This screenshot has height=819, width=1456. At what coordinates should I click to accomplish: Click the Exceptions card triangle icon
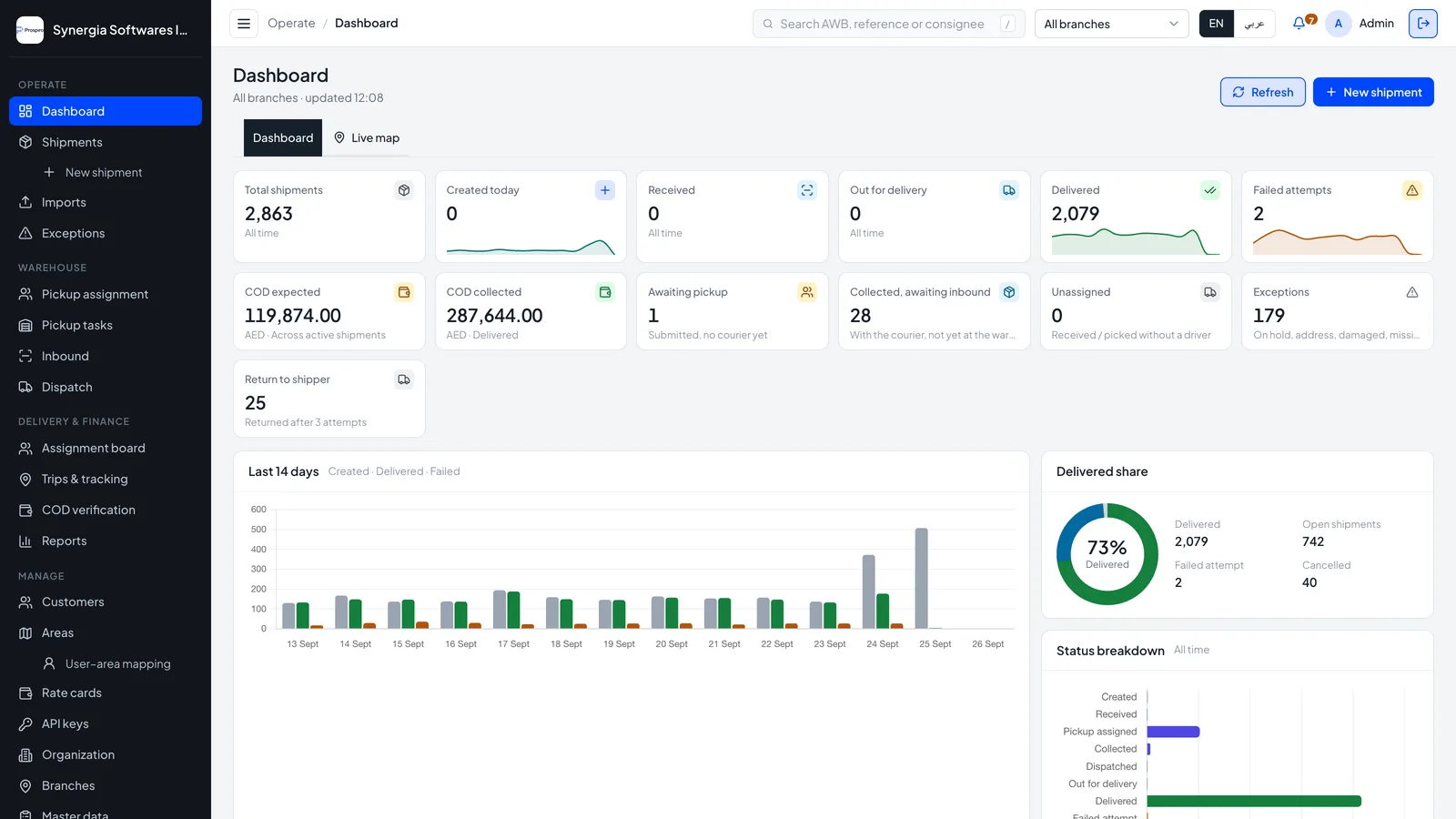click(x=1412, y=292)
